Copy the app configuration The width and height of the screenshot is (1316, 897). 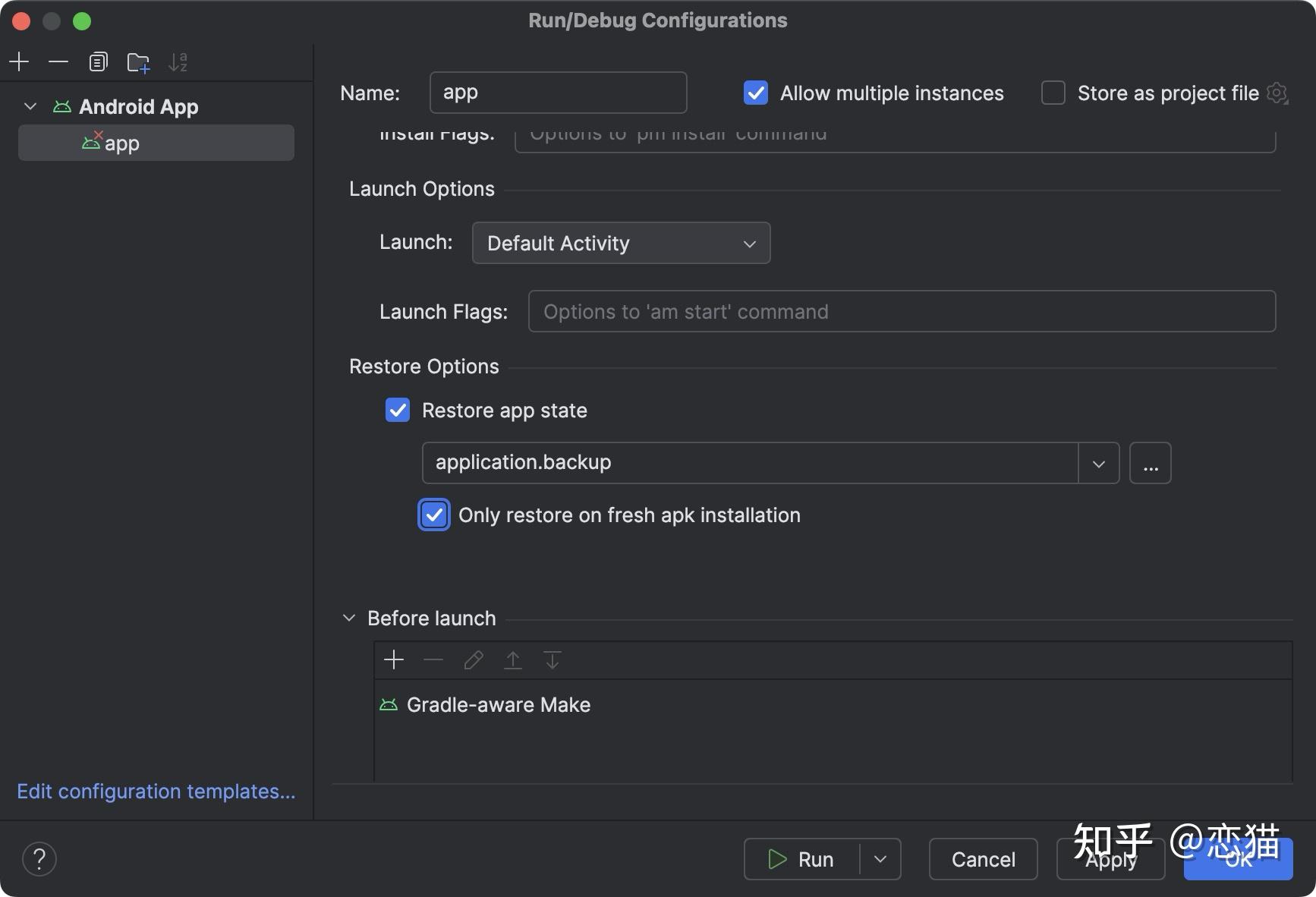pyautogui.click(x=98, y=61)
